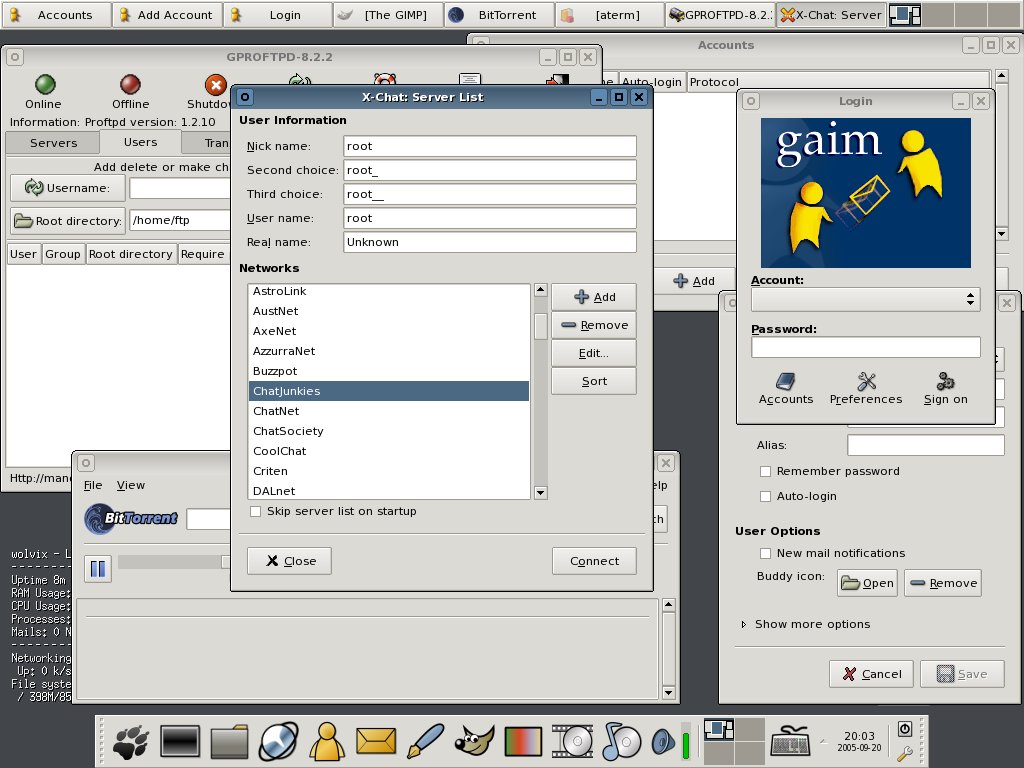Launch the pen text editor dock icon

(x=425, y=741)
